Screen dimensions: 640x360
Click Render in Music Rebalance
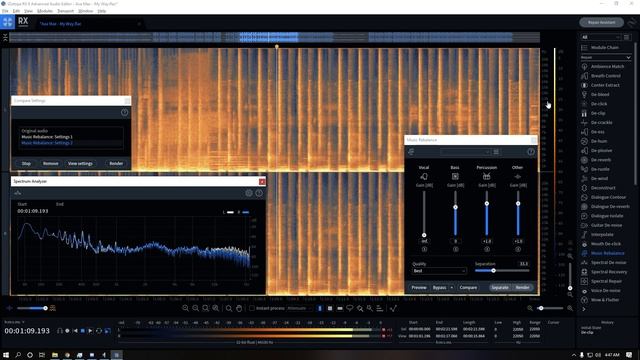click(522, 288)
